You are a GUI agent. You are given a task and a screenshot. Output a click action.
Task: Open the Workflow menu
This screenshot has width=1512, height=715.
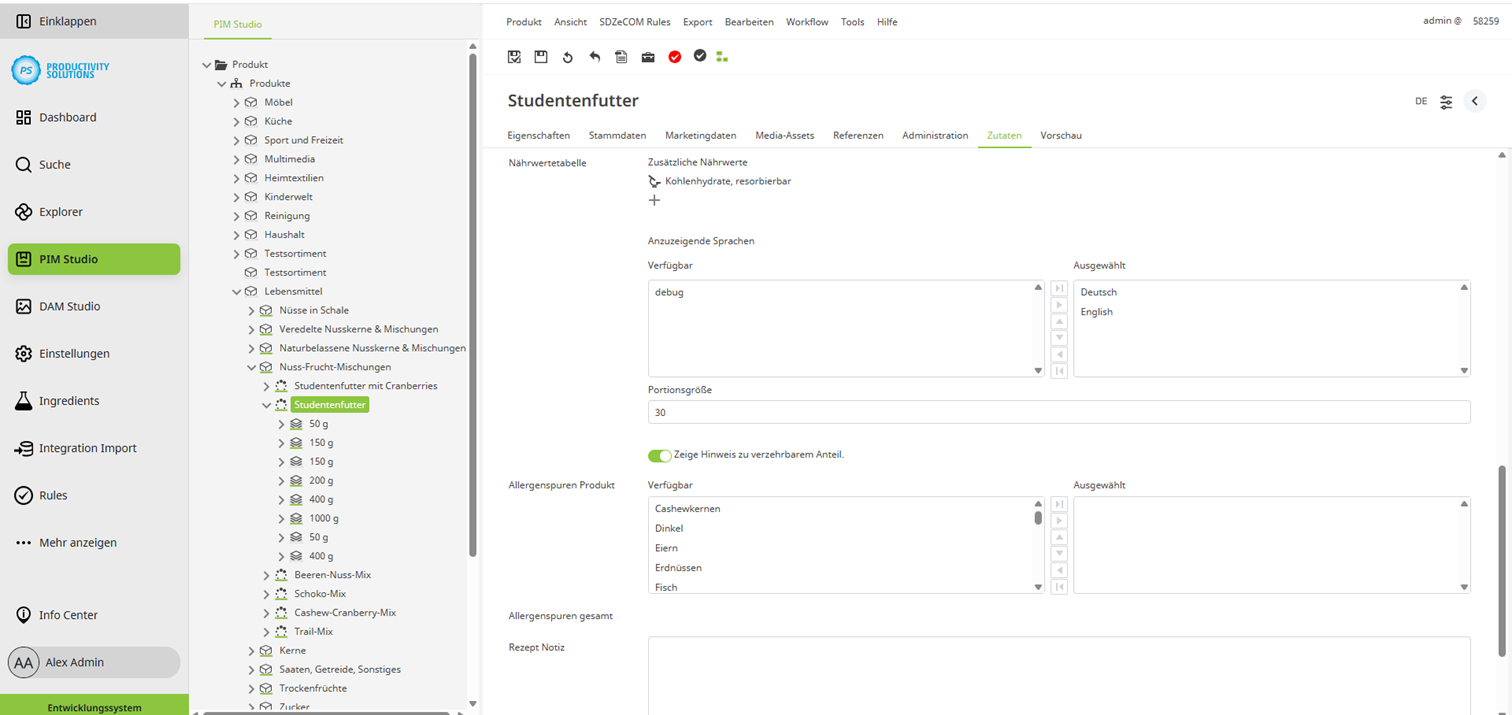point(807,21)
